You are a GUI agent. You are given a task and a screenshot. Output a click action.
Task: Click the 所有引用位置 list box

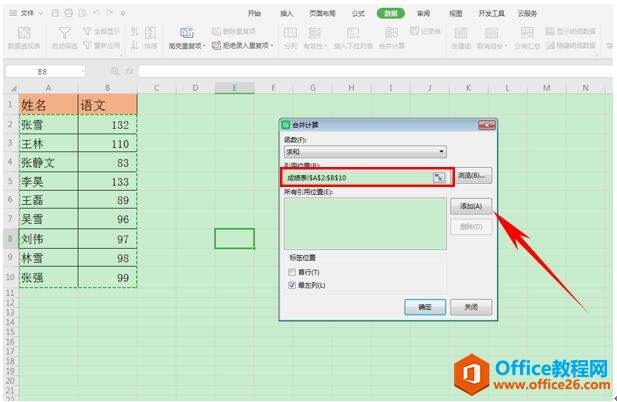(x=365, y=223)
